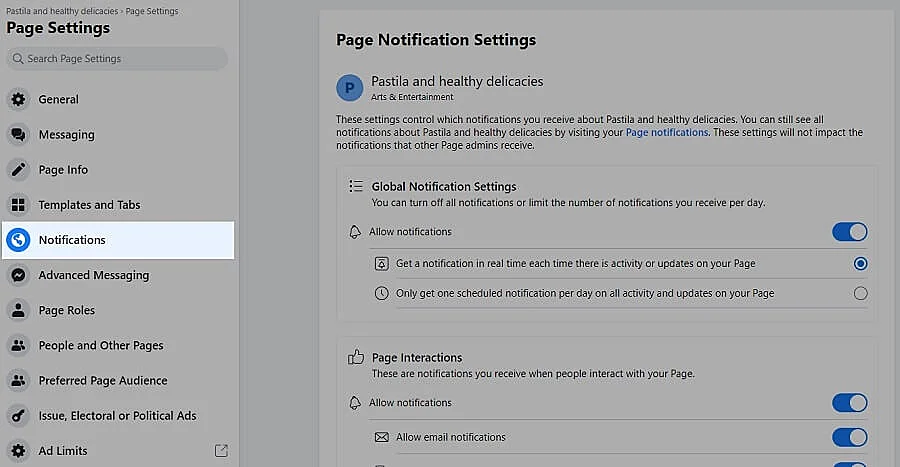Click the Page Info pencil icon

coord(18,170)
